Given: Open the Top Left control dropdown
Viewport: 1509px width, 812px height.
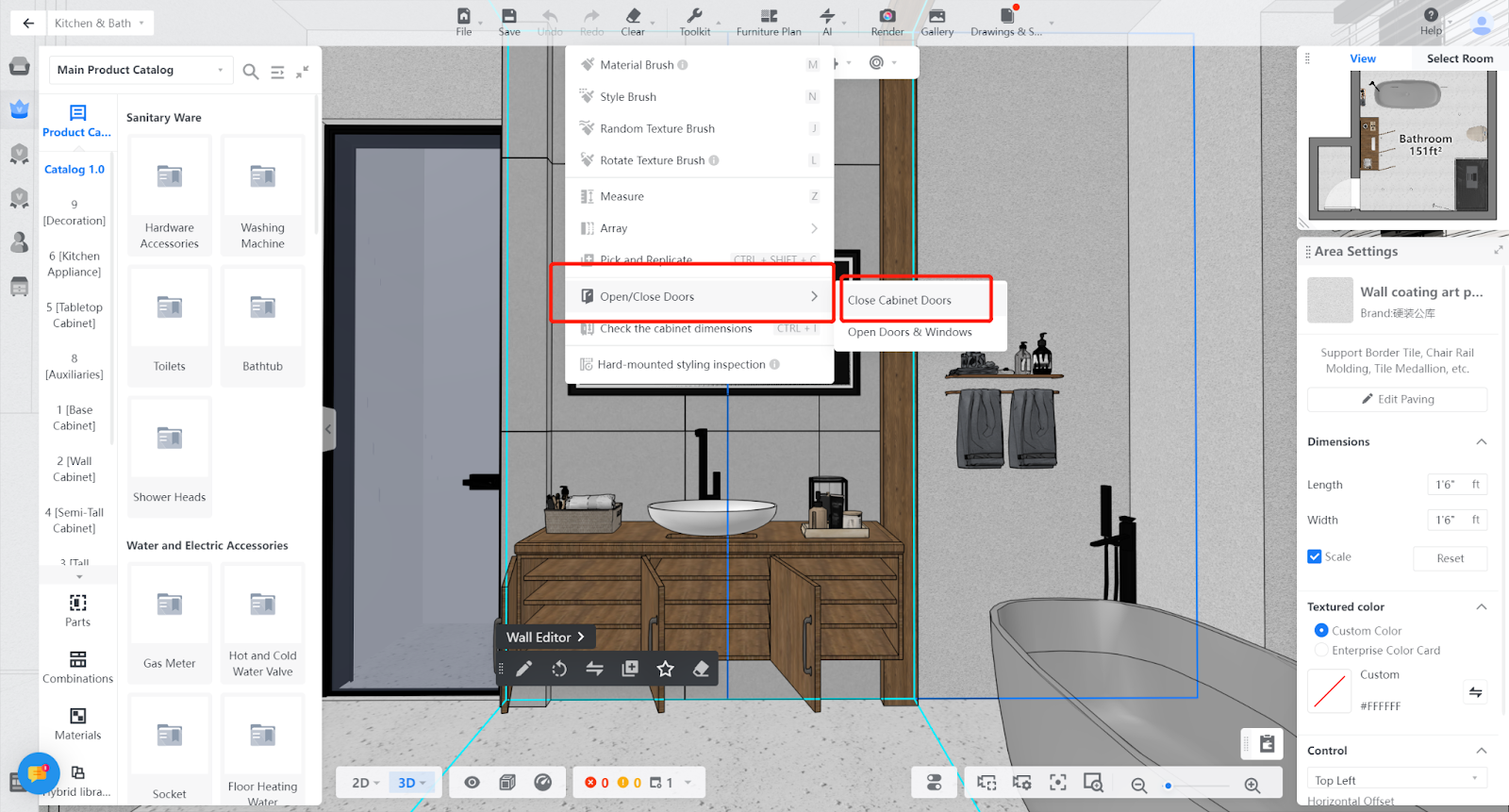Looking at the screenshot, I should pyautogui.click(x=1396, y=780).
